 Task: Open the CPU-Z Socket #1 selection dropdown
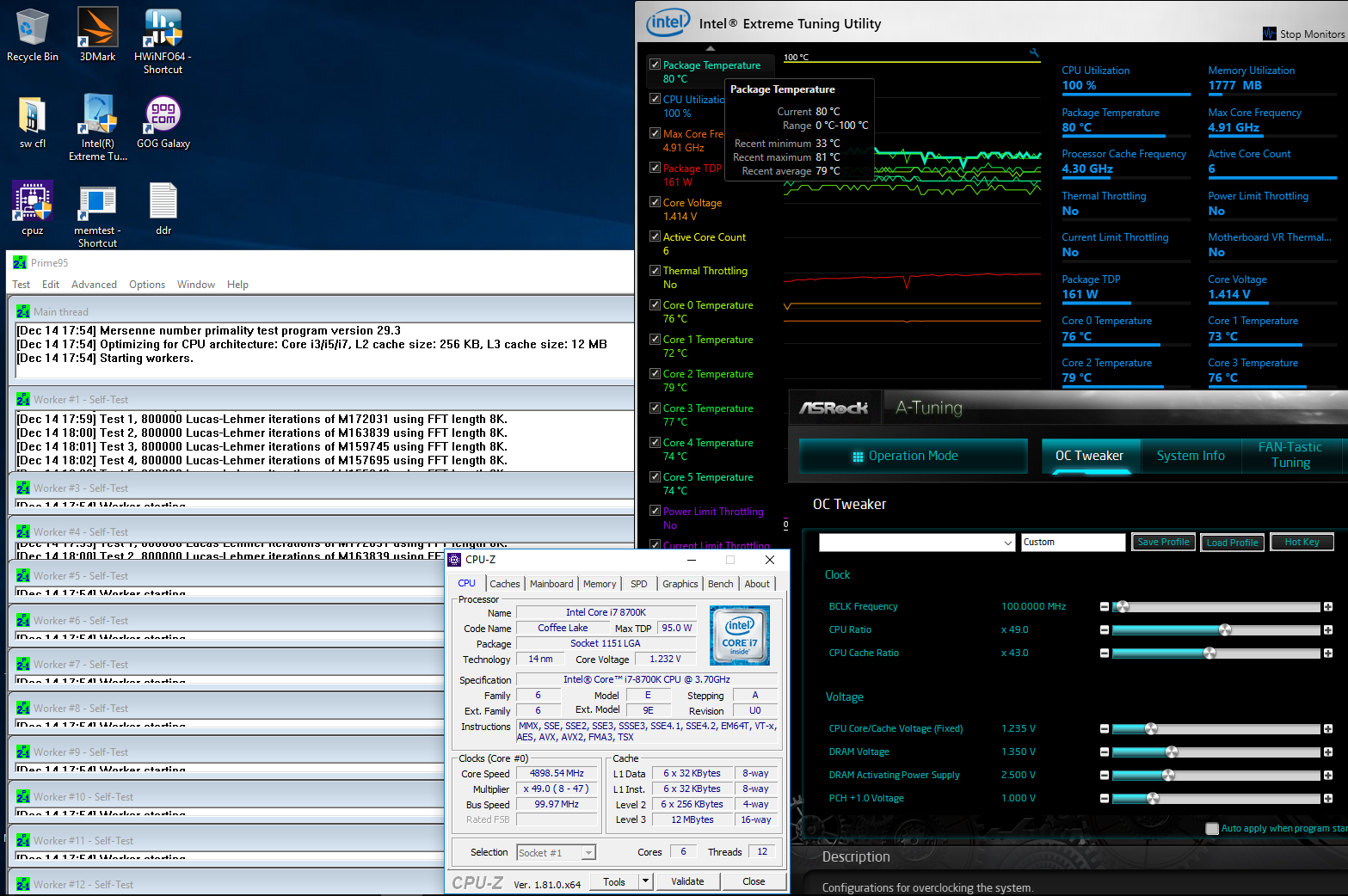click(x=556, y=853)
